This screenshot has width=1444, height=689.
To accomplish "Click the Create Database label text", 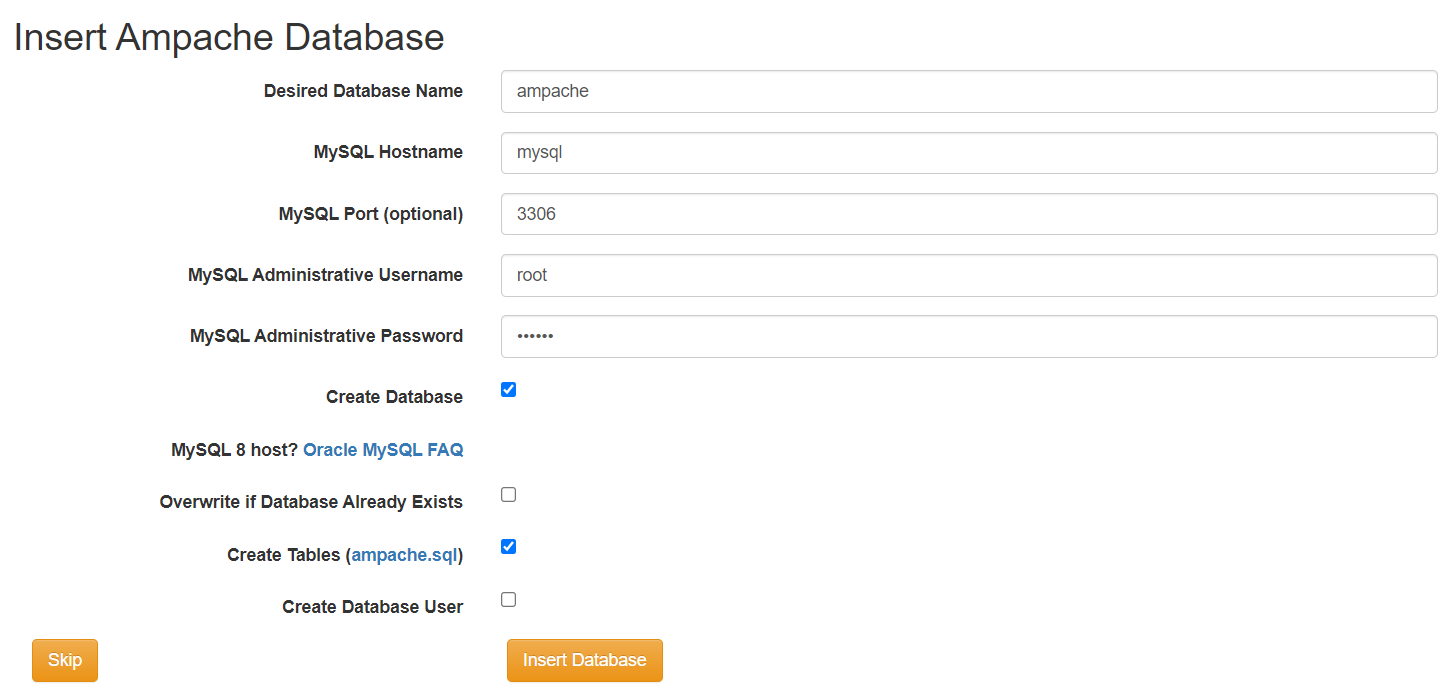I will tap(394, 397).
